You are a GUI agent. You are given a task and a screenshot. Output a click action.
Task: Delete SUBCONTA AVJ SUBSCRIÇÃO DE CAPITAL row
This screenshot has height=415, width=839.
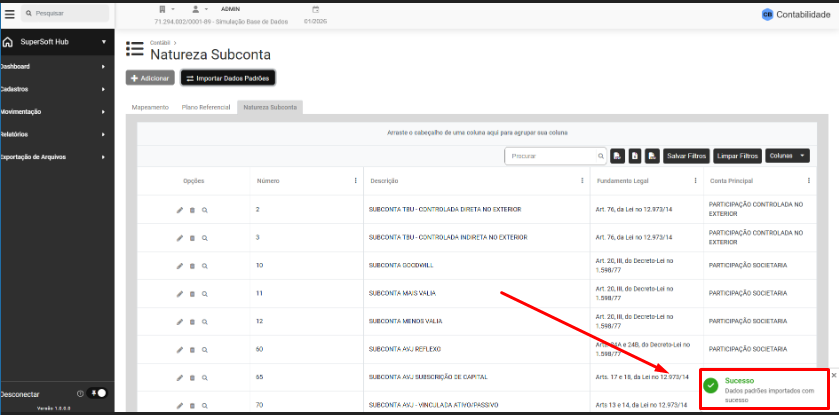click(x=192, y=378)
